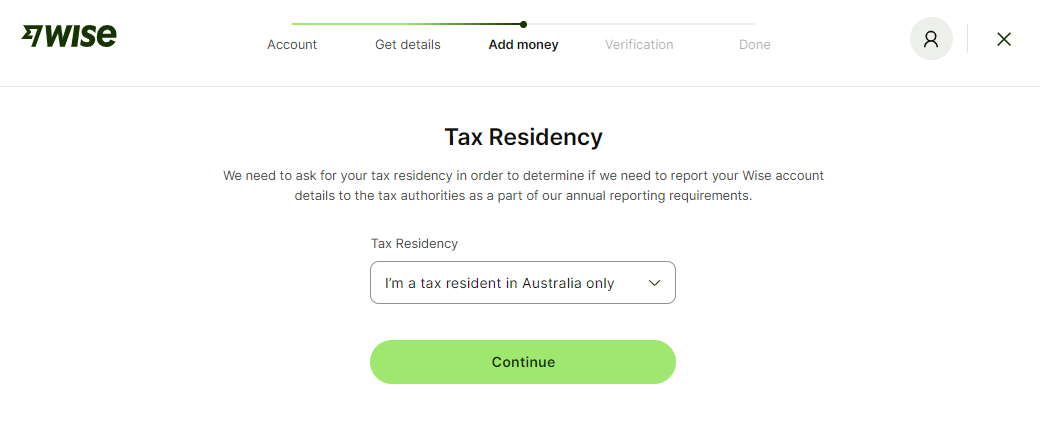
Task: Click the current step dot on progress bar
Action: tap(523, 24)
